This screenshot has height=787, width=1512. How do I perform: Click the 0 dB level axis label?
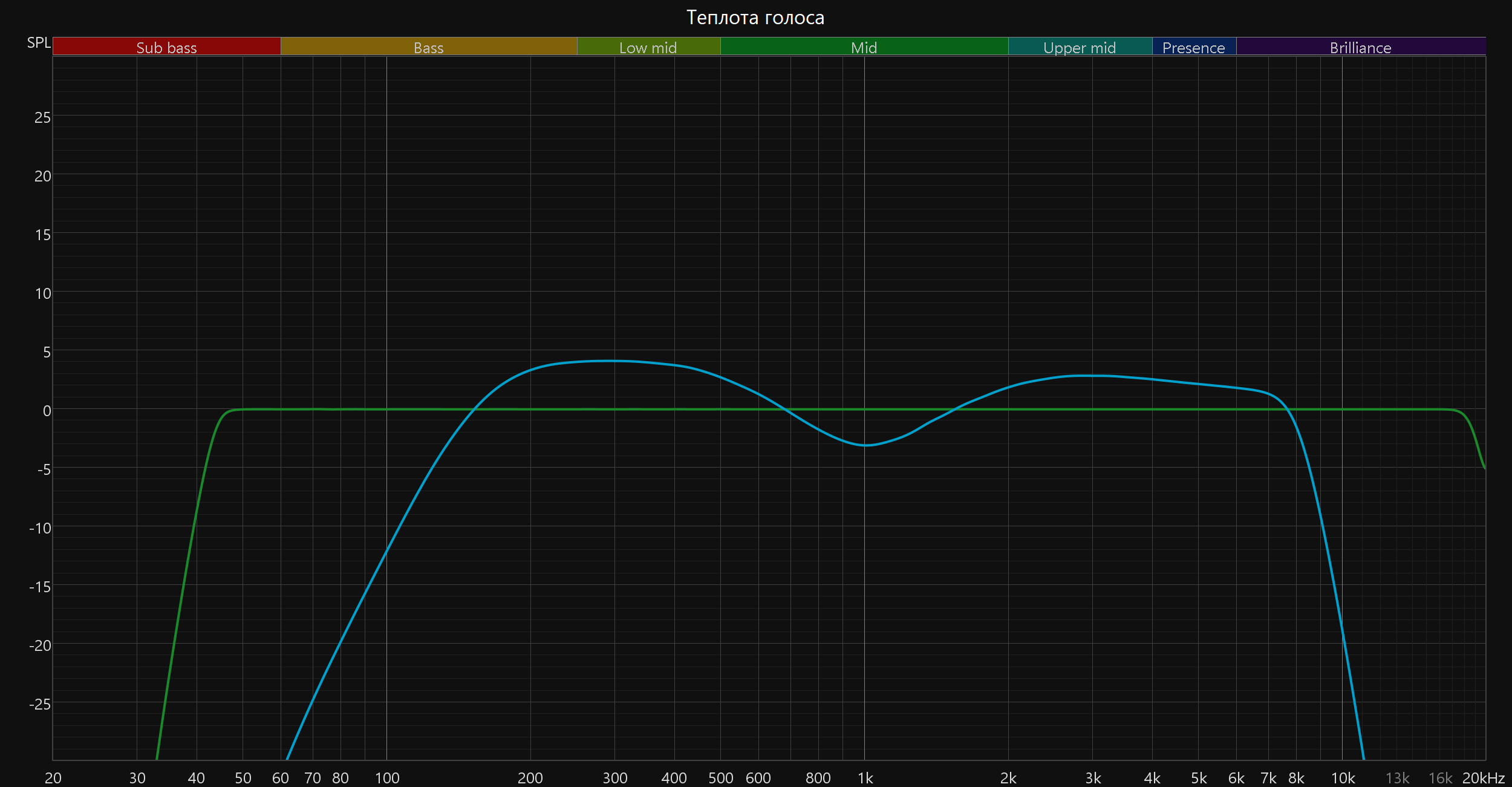click(47, 411)
